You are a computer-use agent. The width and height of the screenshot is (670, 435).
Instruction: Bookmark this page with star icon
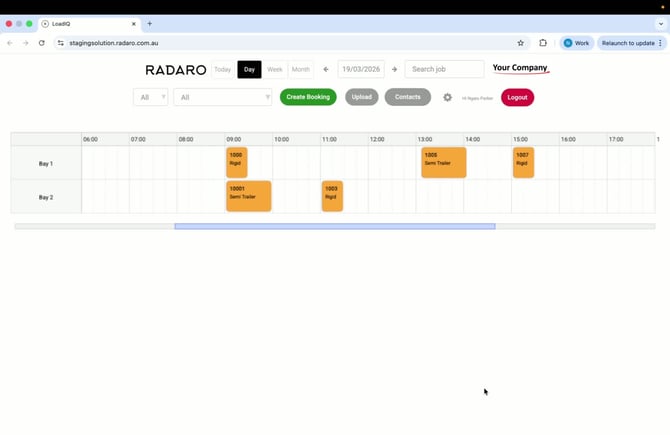click(x=521, y=43)
